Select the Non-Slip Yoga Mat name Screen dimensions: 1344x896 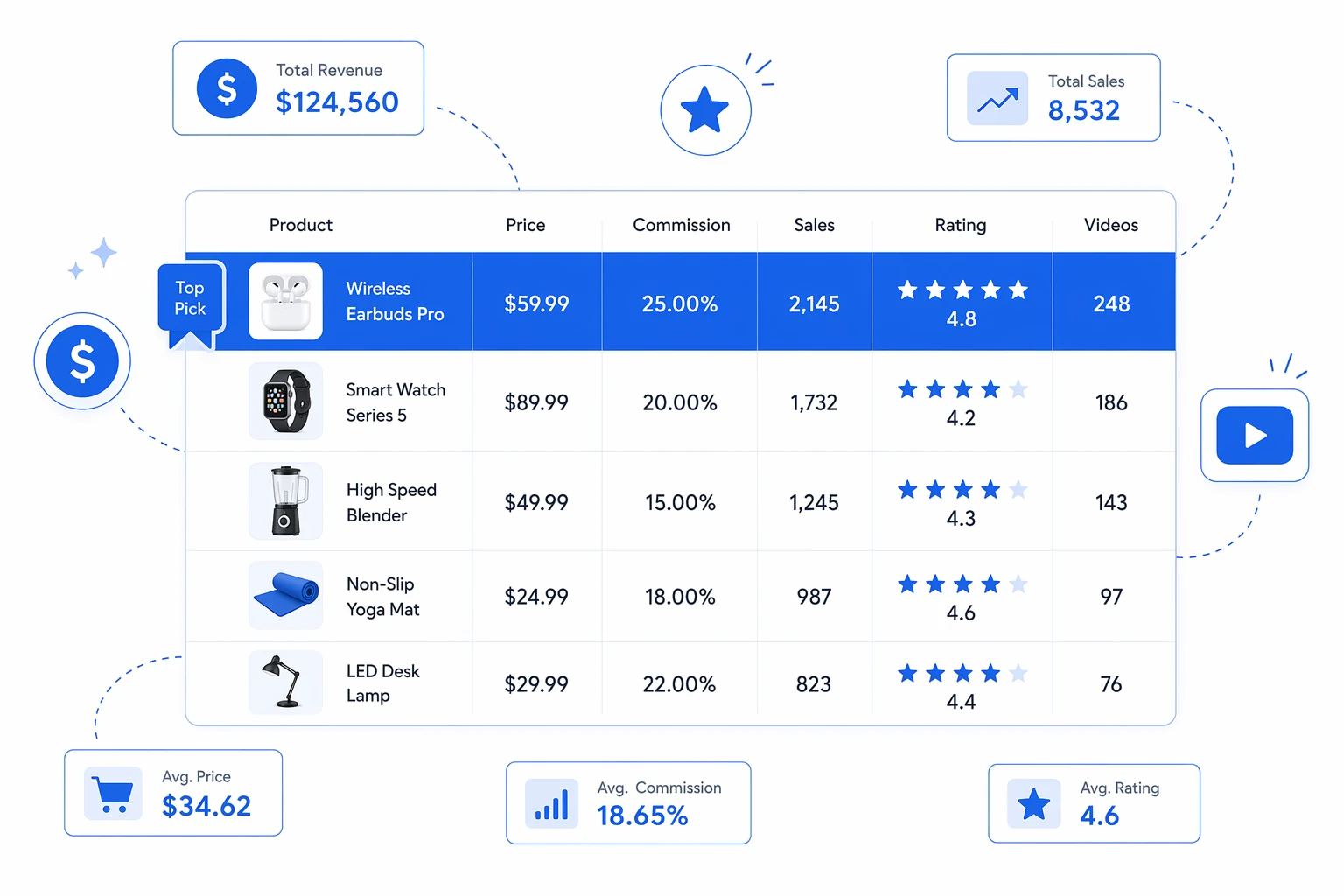pyautogui.click(x=382, y=597)
